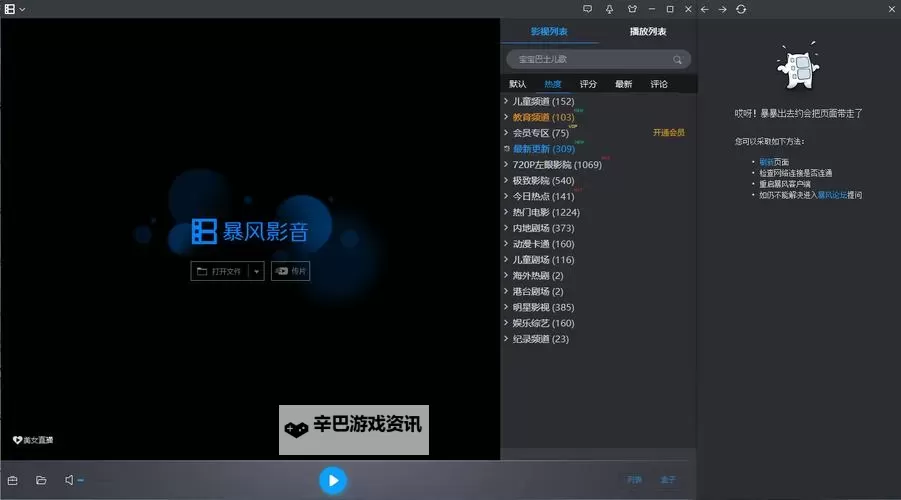Expand the 儿童频道 chevron

(506, 101)
